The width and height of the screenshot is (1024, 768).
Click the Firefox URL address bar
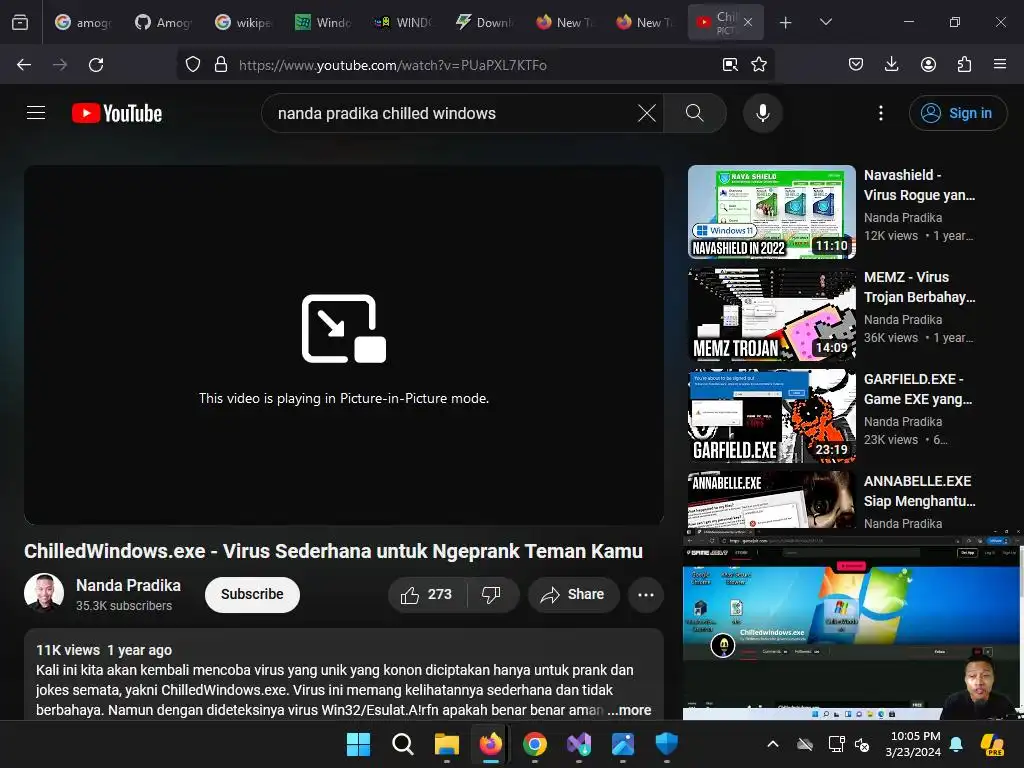coord(473,65)
